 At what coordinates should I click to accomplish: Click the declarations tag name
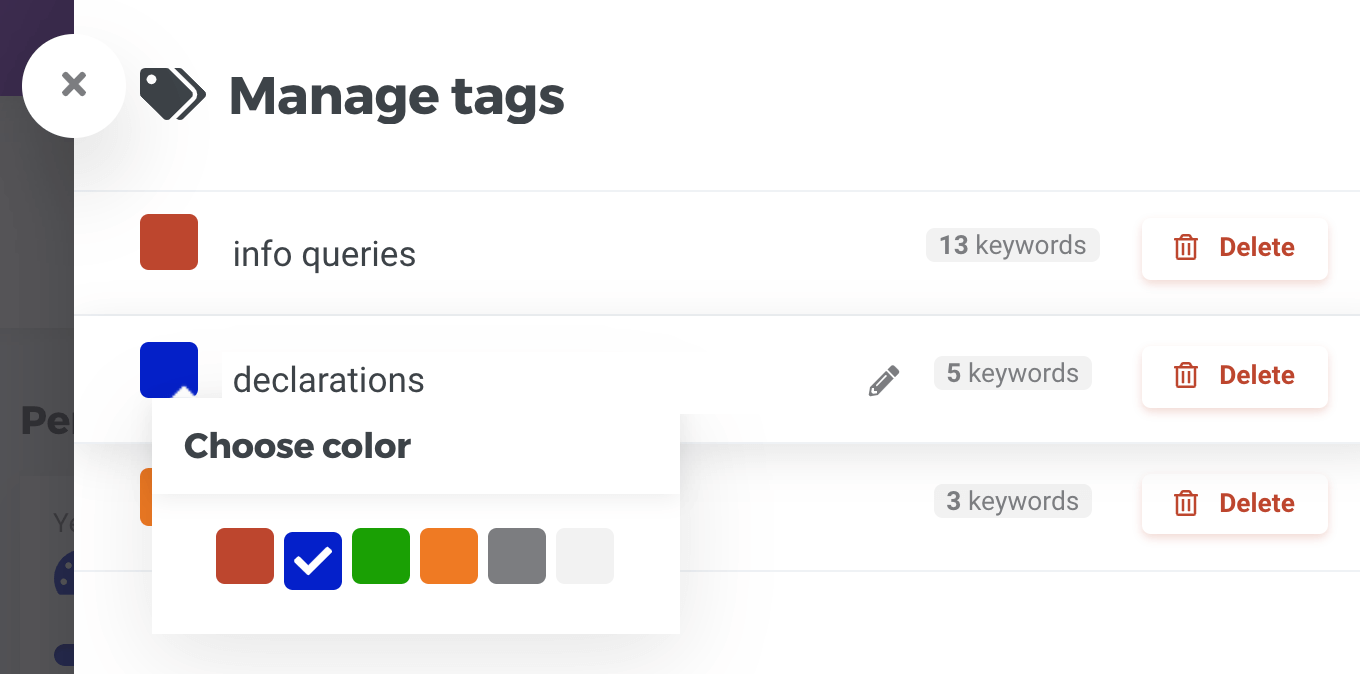click(328, 380)
